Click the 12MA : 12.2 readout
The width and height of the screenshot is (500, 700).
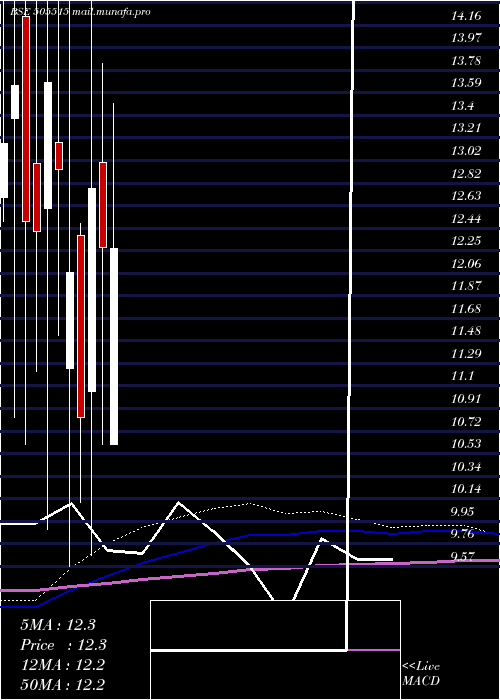tap(63, 665)
